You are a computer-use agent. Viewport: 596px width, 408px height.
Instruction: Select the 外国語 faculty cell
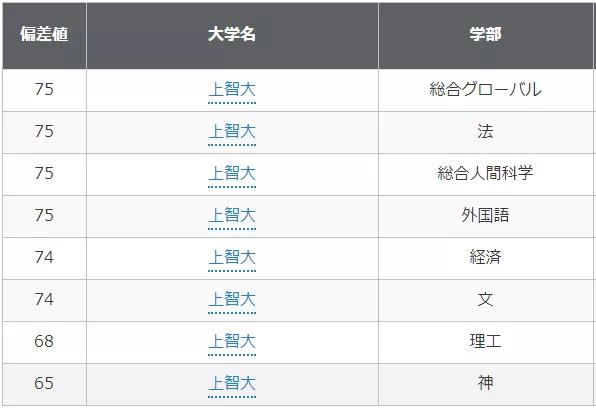pos(485,216)
